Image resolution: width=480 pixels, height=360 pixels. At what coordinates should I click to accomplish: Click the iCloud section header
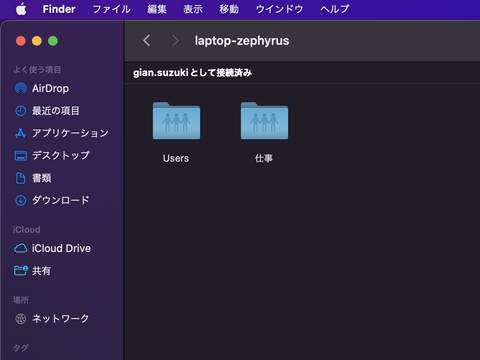pyautogui.click(x=27, y=230)
